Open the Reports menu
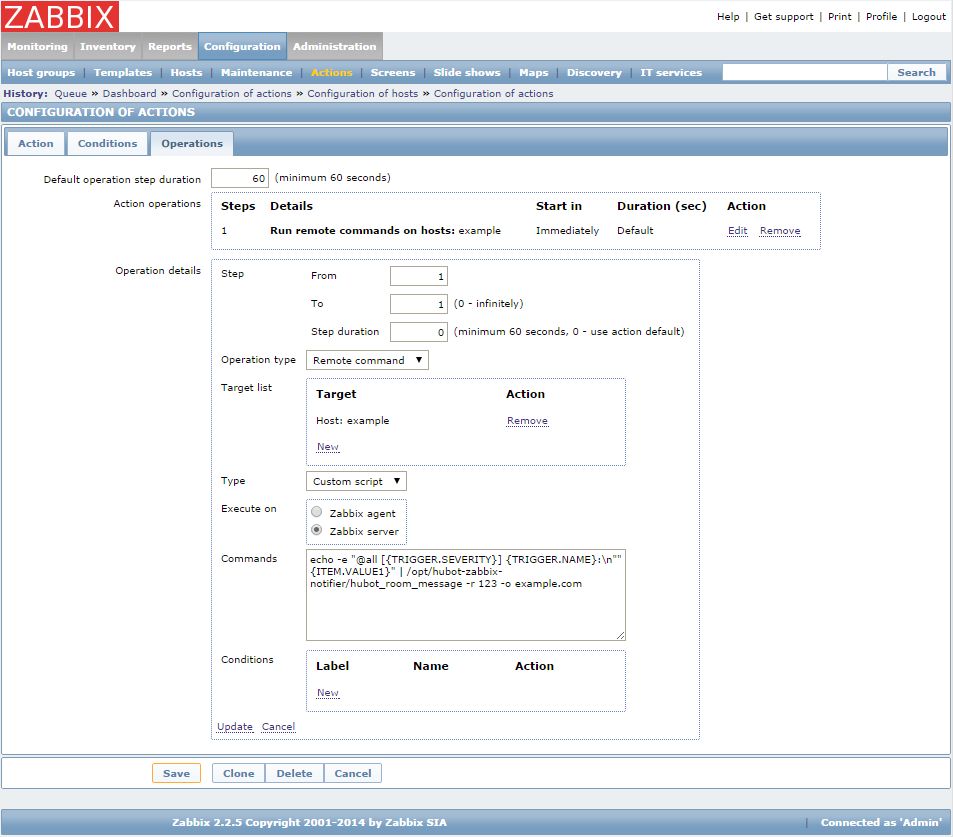 (170, 47)
